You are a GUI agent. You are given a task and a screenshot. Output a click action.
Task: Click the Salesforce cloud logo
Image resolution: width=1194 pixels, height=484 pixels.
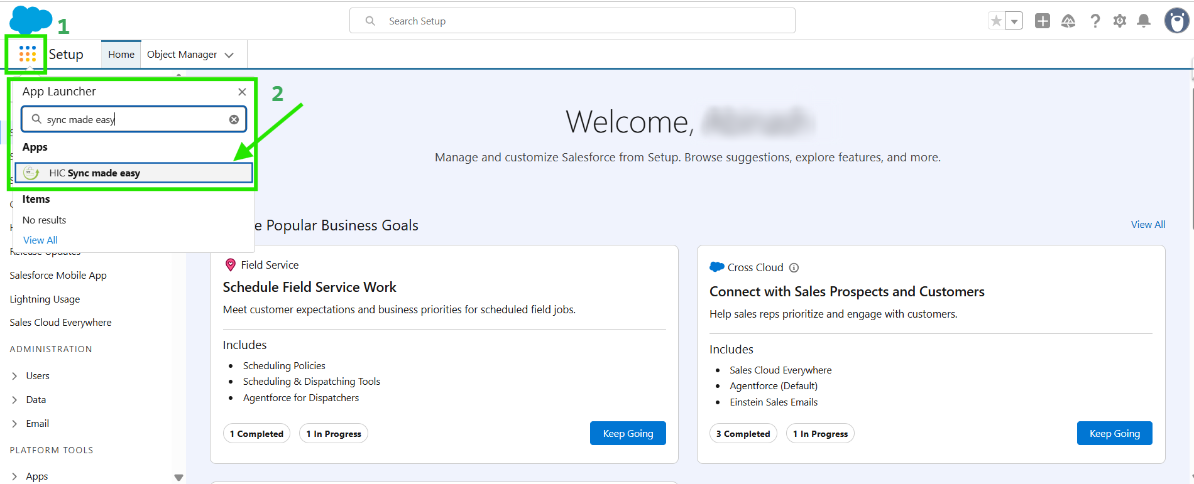point(31,18)
